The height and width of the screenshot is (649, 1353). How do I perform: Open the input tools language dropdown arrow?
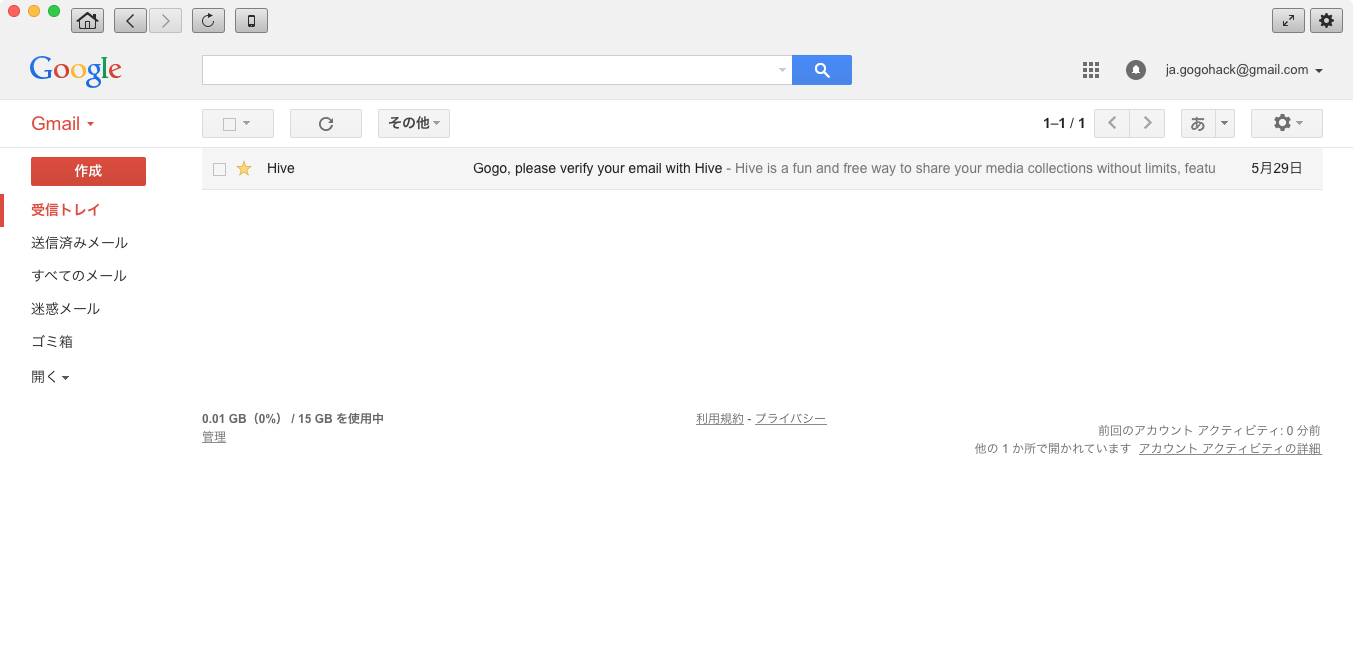pyautogui.click(x=1225, y=123)
